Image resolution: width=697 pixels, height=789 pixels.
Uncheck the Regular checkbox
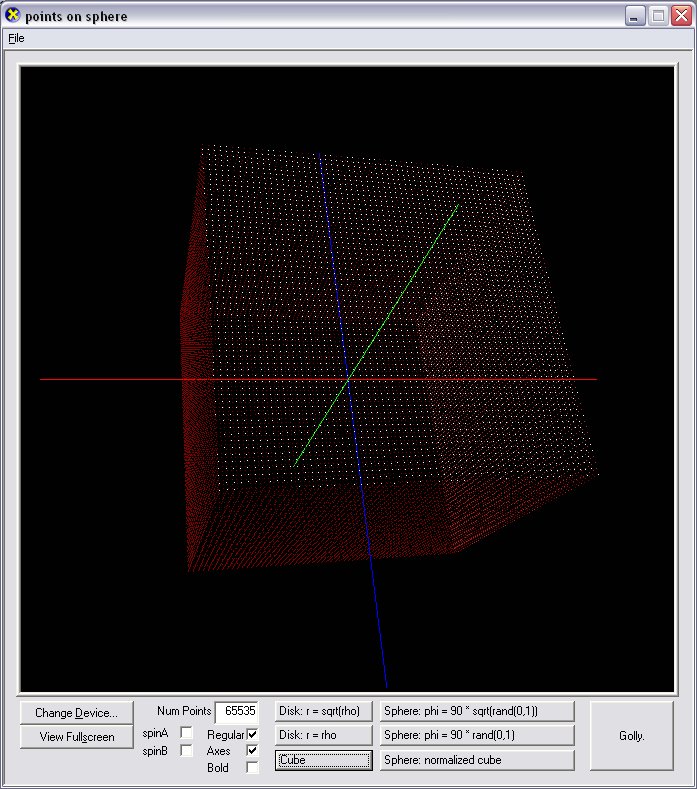pyautogui.click(x=252, y=734)
